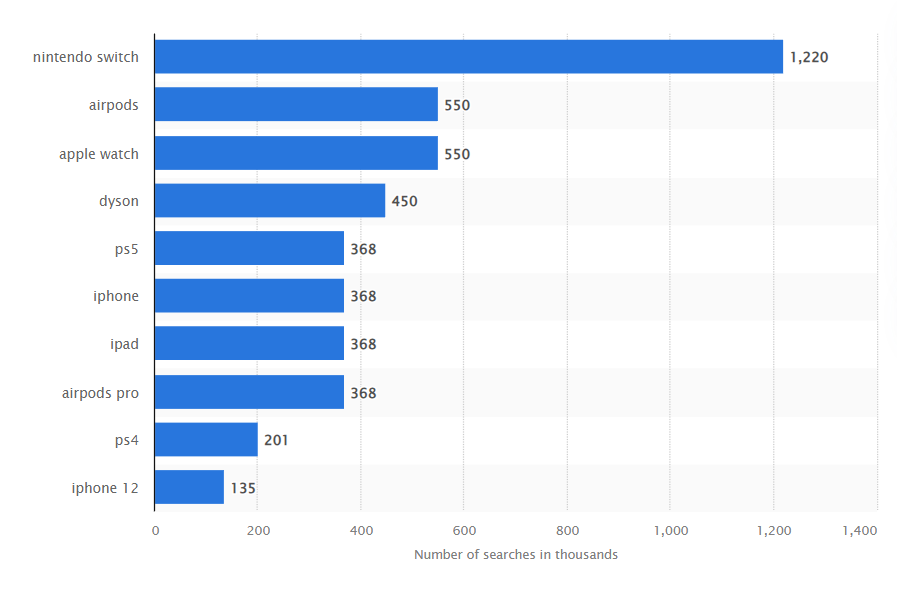The height and width of the screenshot is (590, 897).
Task: Click the 1,400 axis tick label
Action: [x=860, y=530]
